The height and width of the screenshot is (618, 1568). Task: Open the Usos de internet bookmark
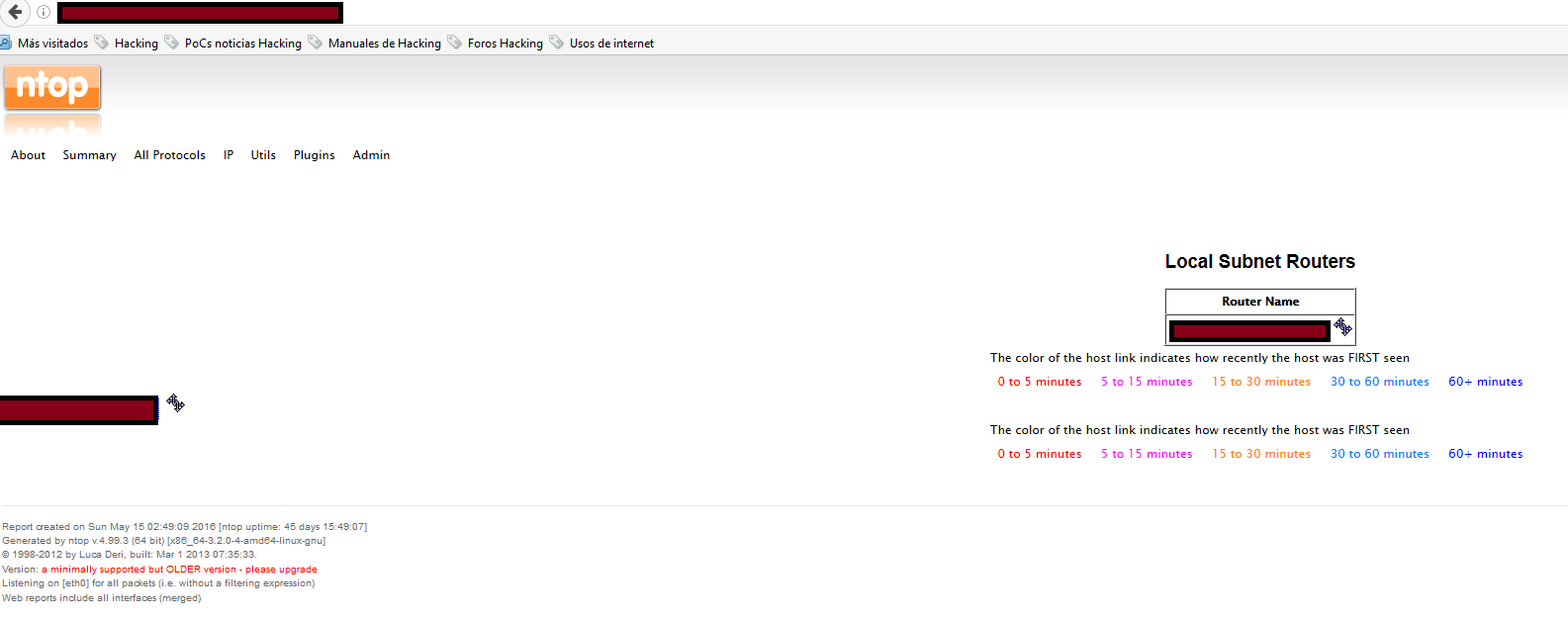coord(611,44)
